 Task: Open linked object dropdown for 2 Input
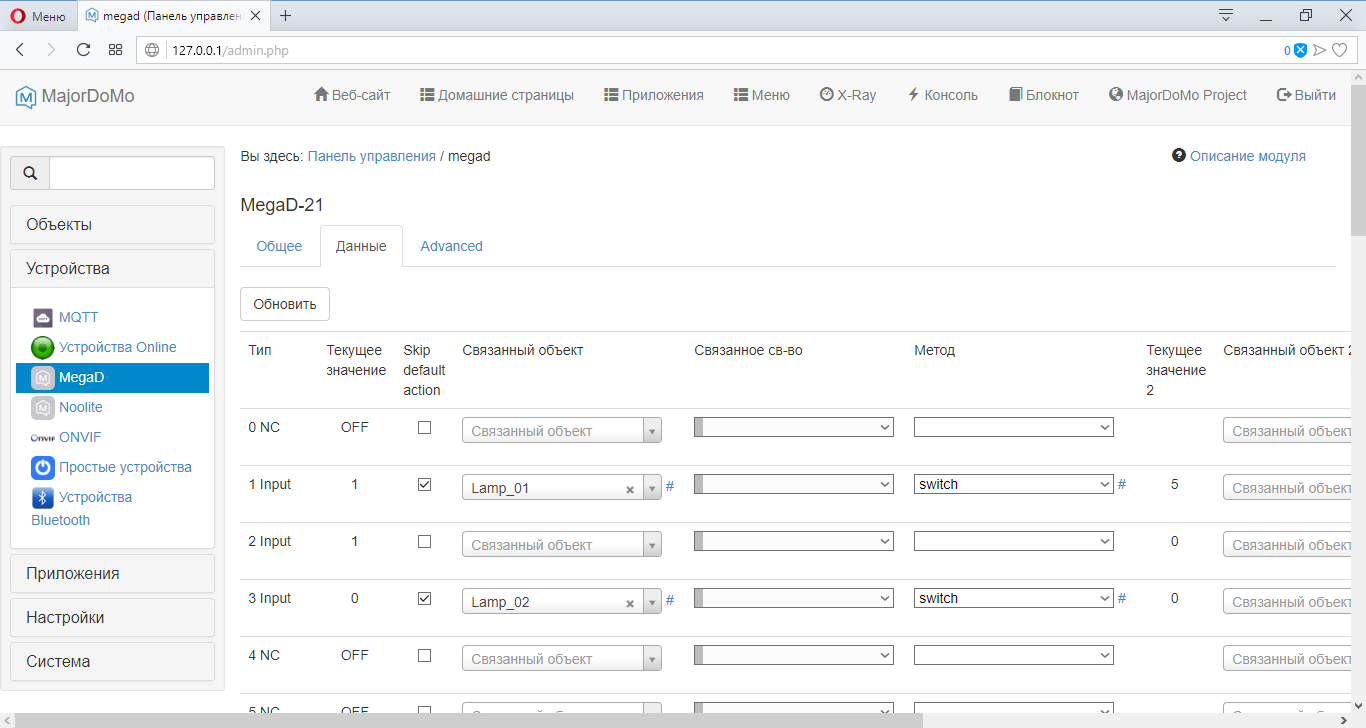click(652, 545)
